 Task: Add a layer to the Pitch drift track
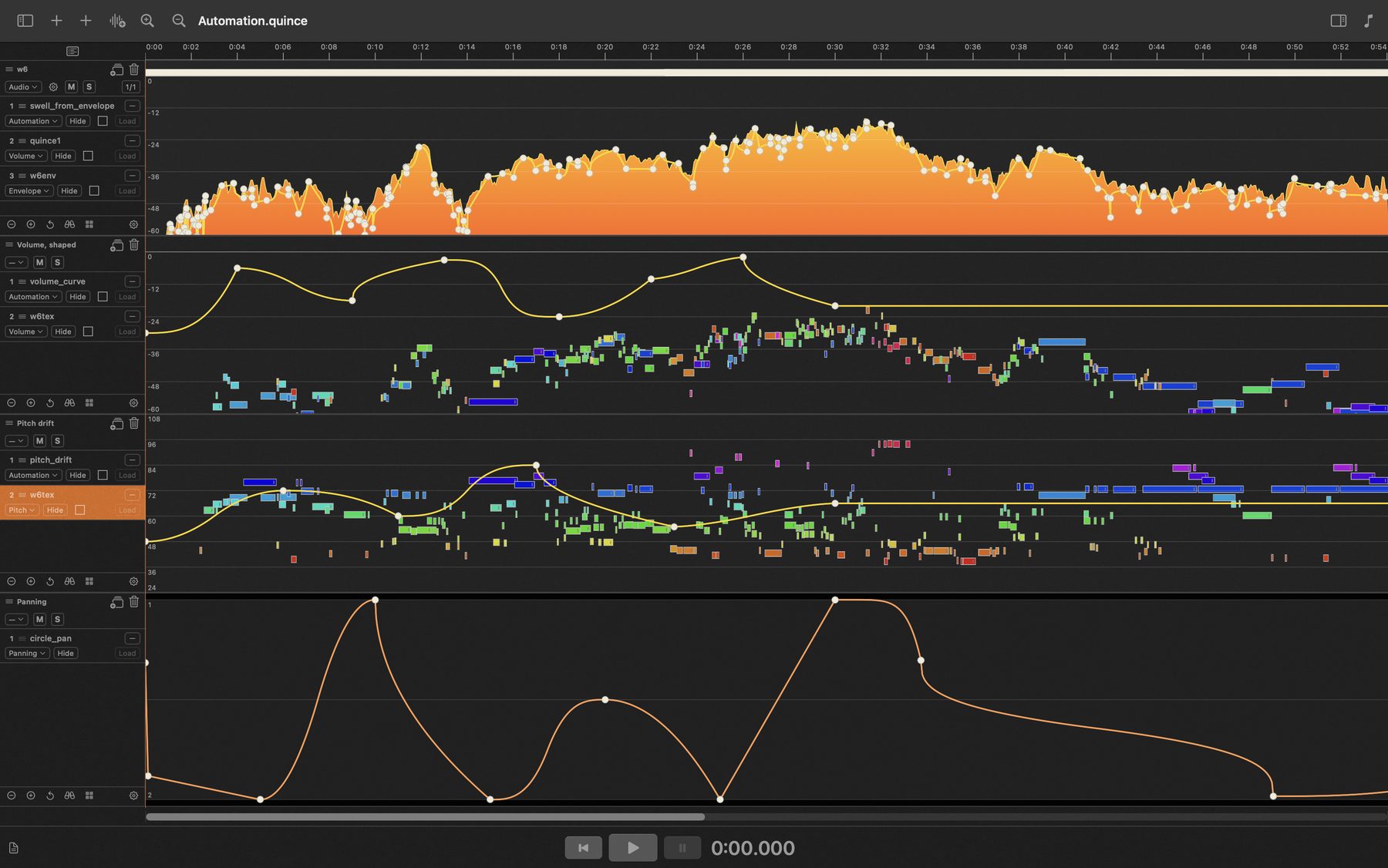tap(116, 423)
